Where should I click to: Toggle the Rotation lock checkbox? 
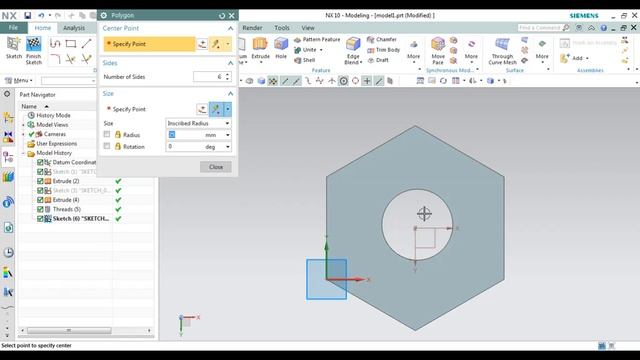[107, 146]
